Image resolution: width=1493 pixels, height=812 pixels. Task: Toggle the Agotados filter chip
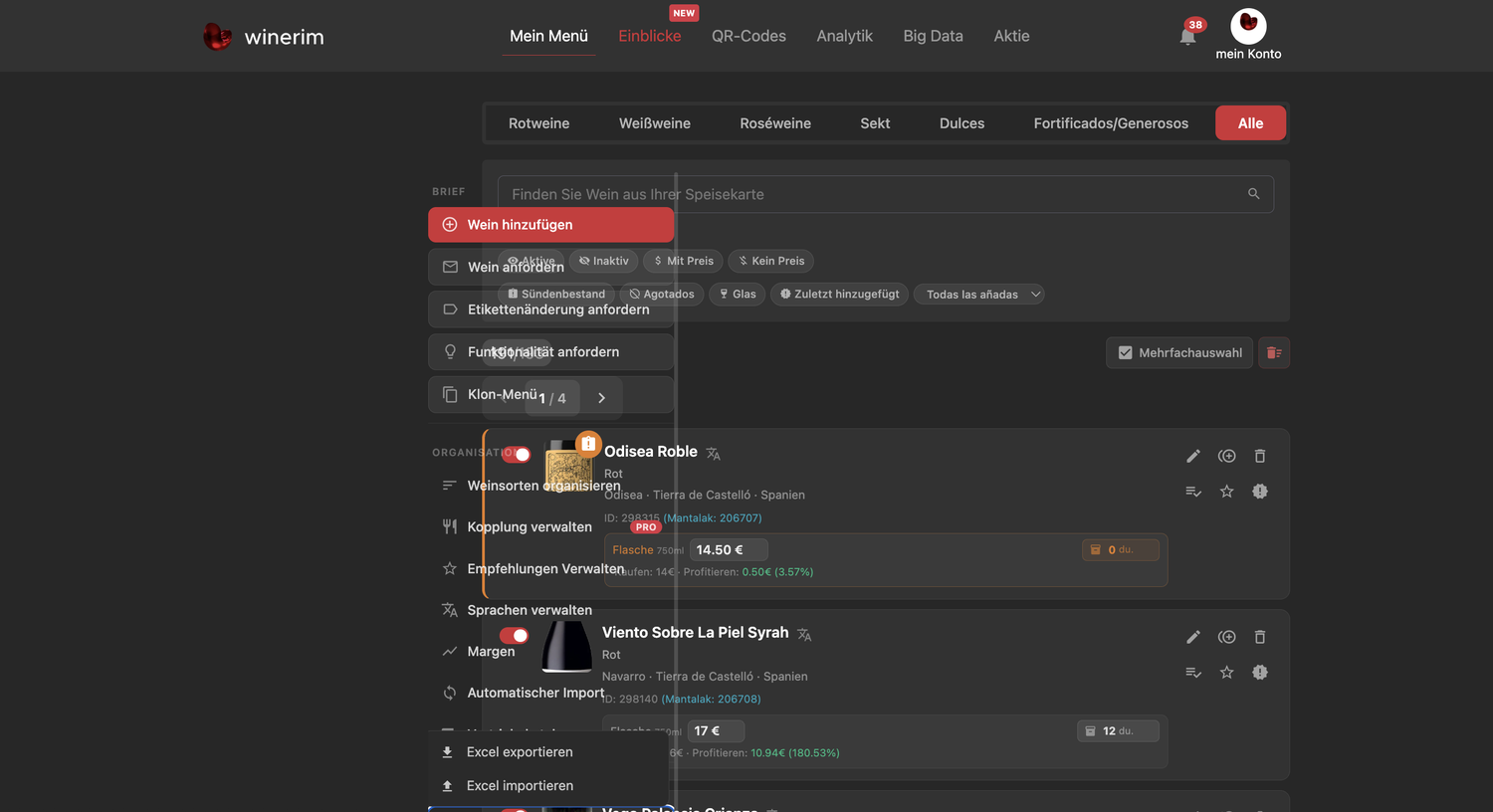tap(662, 294)
